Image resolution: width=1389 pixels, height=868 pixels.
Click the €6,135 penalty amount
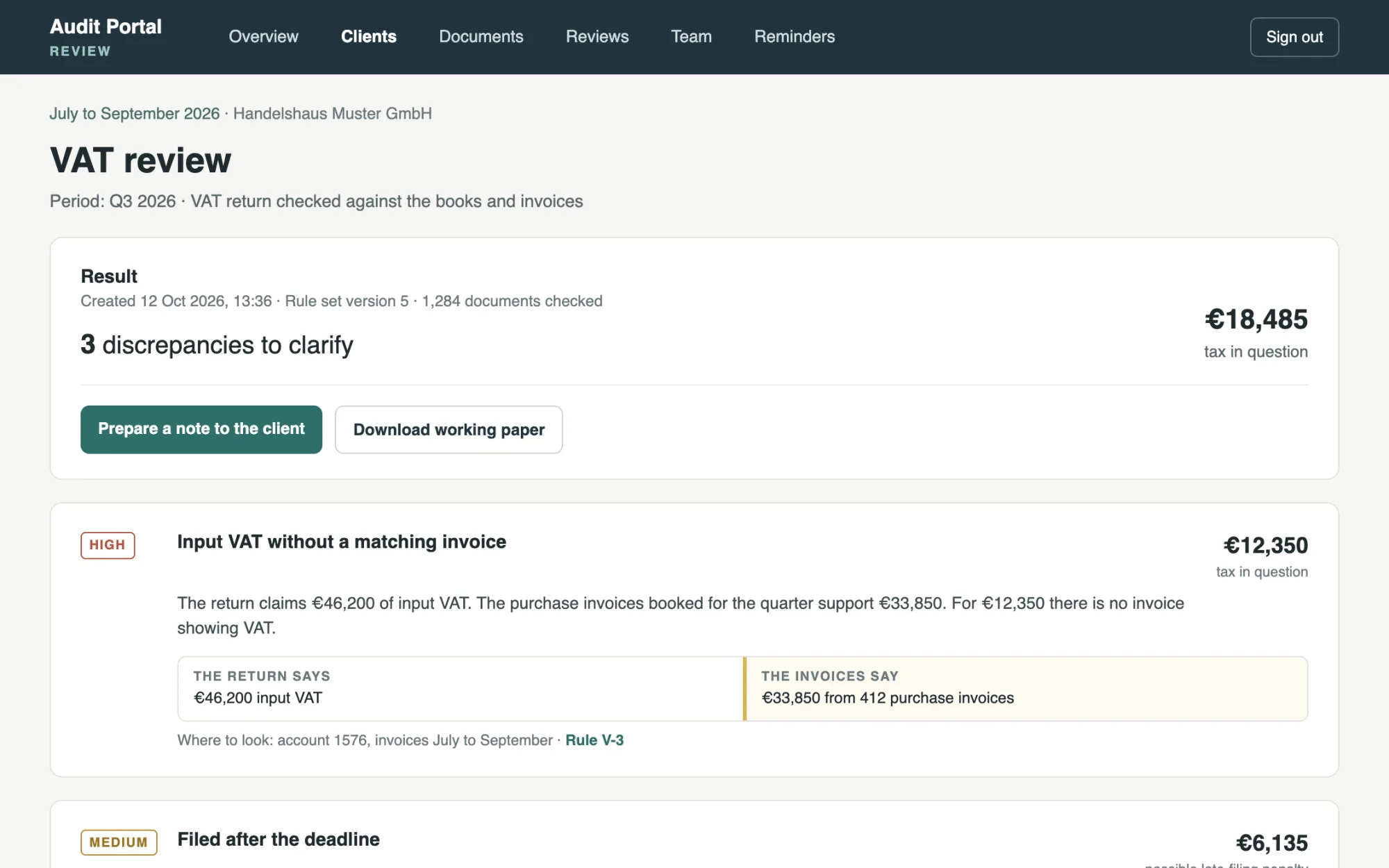1272,843
